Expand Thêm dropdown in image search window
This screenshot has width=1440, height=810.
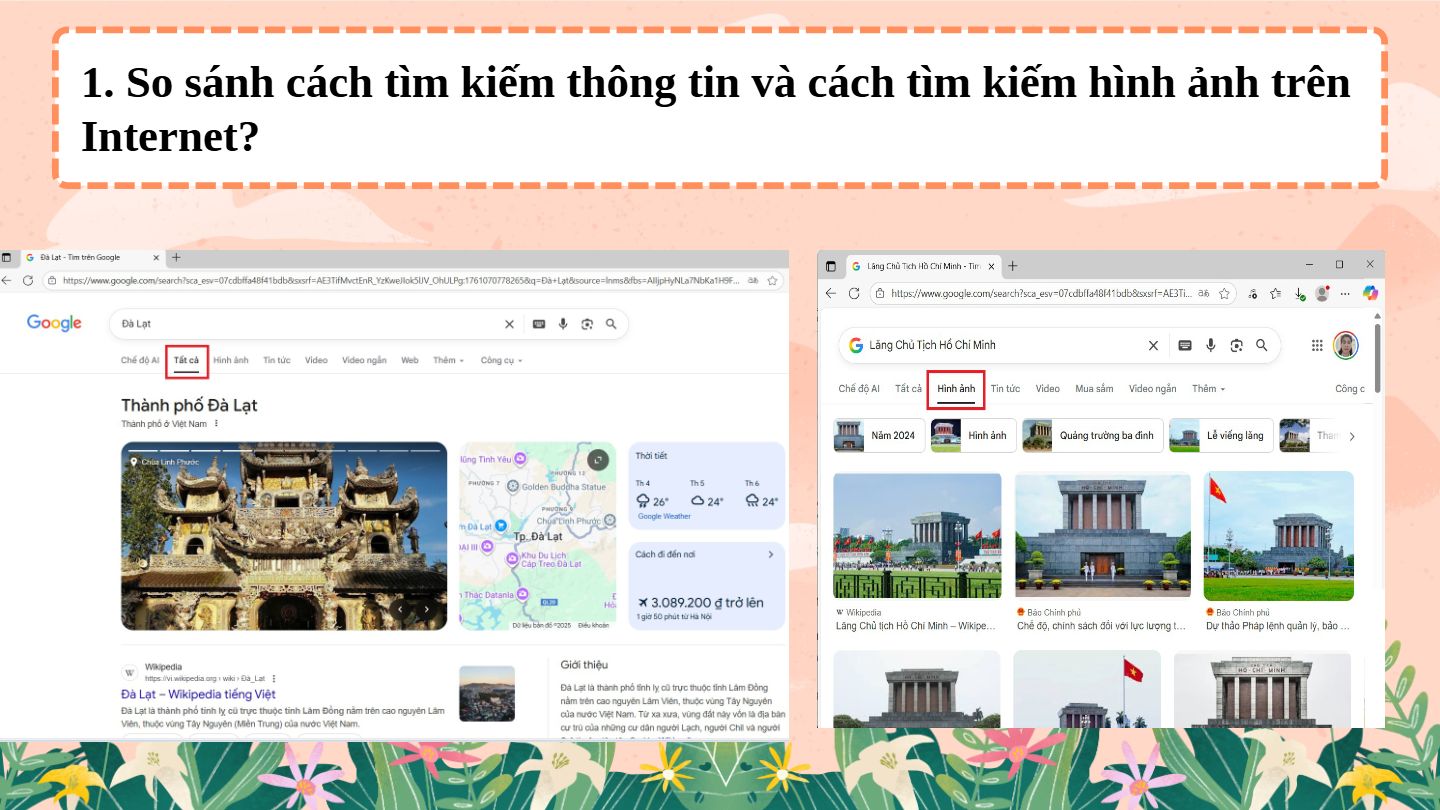(x=1208, y=389)
